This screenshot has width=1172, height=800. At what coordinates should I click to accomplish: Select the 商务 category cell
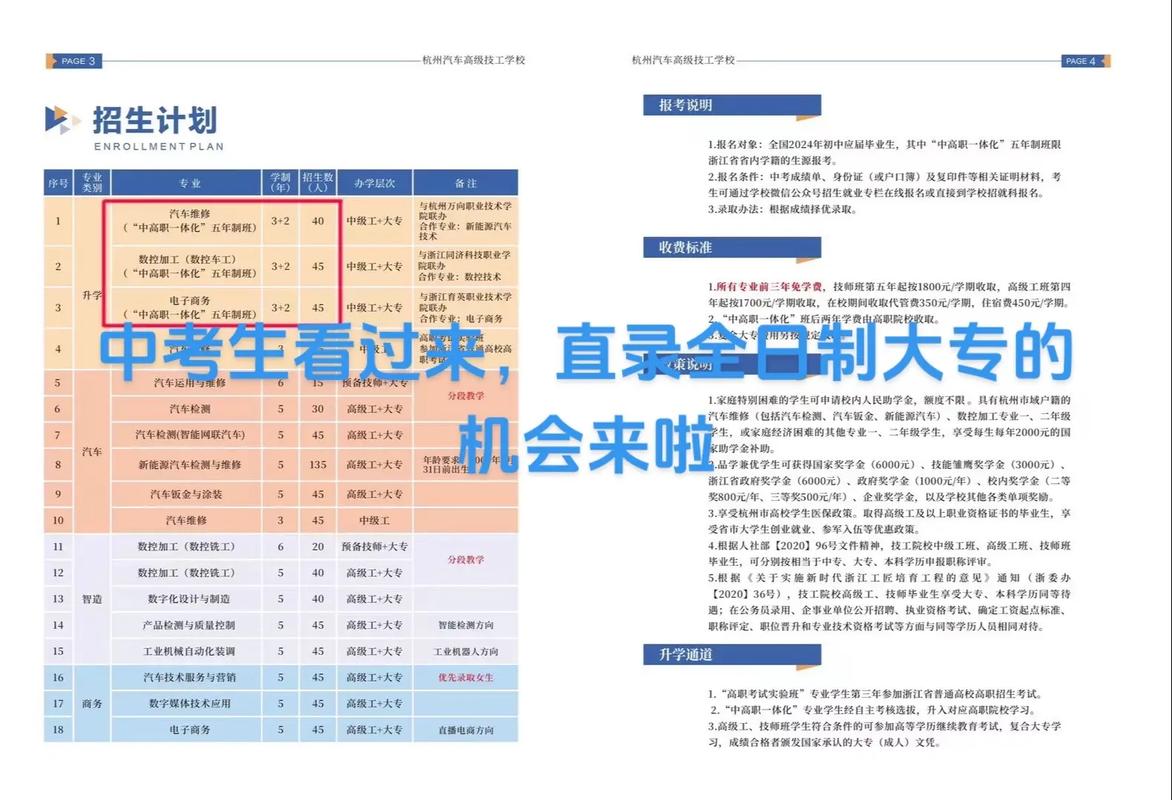92,704
